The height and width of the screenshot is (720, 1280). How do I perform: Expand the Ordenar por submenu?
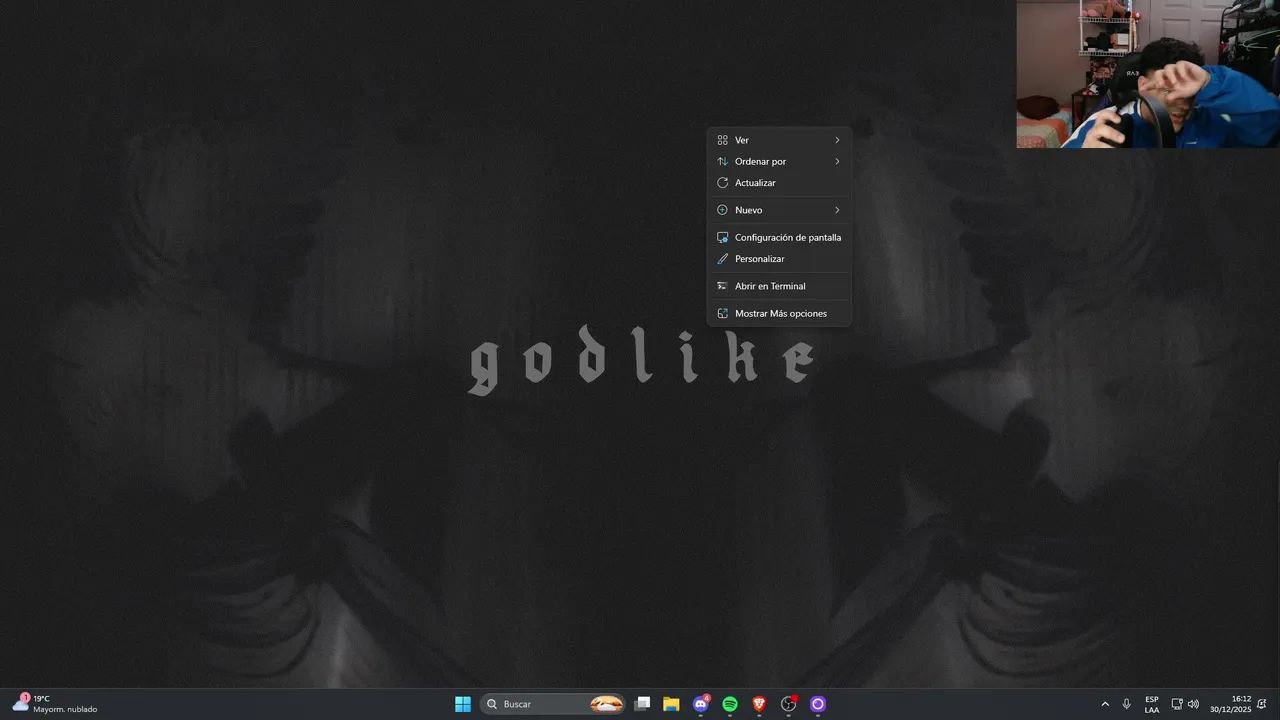click(x=779, y=161)
